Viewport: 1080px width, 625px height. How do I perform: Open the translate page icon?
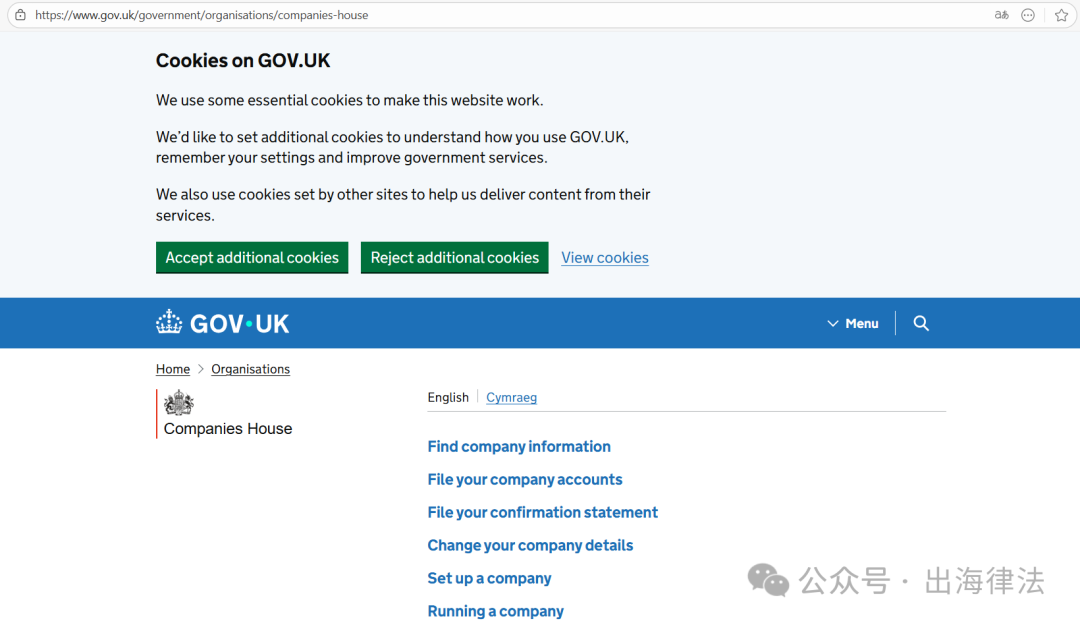click(1001, 14)
